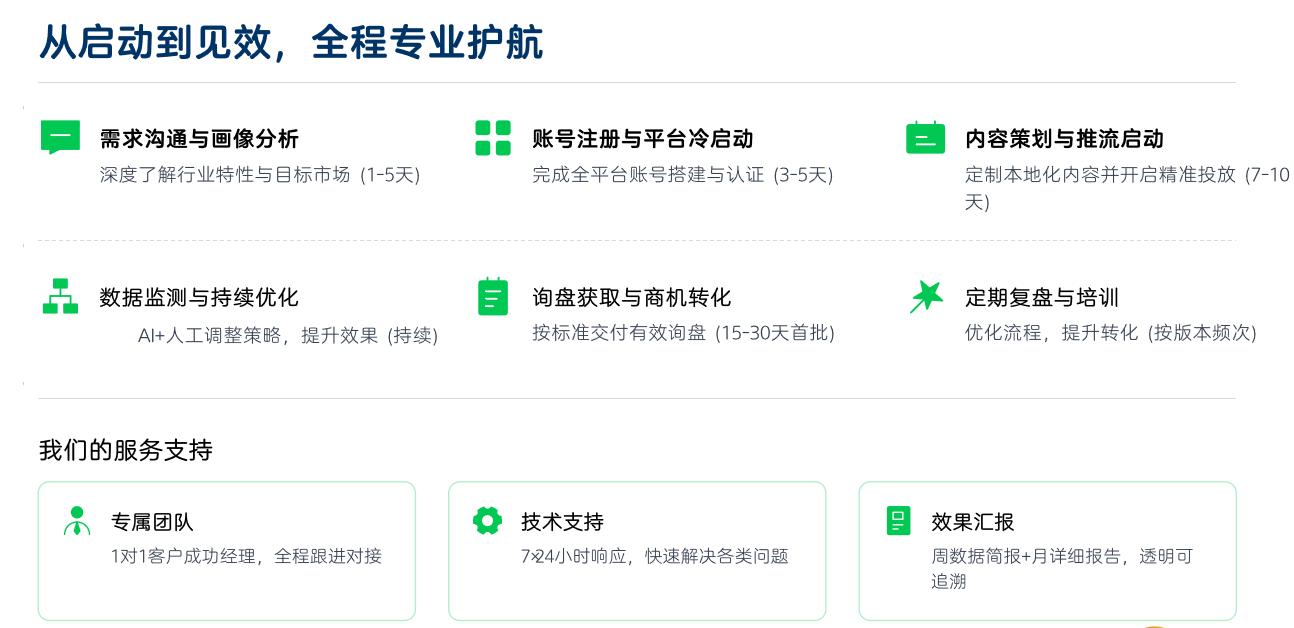Click the 技术支持 card title
The width and height of the screenshot is (1294, 628).
coord(562,522)
